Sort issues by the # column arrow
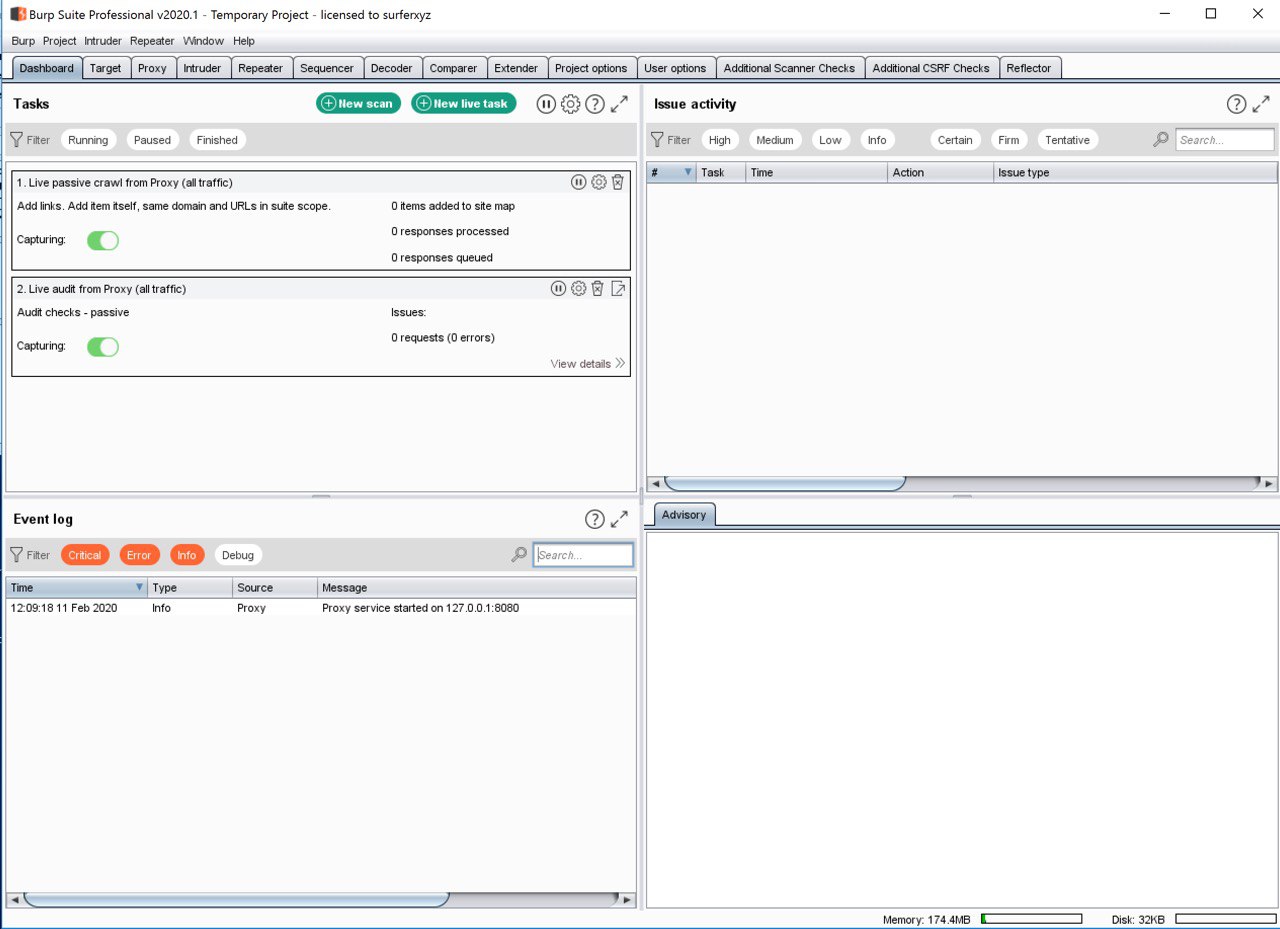 tap(688, 172)
